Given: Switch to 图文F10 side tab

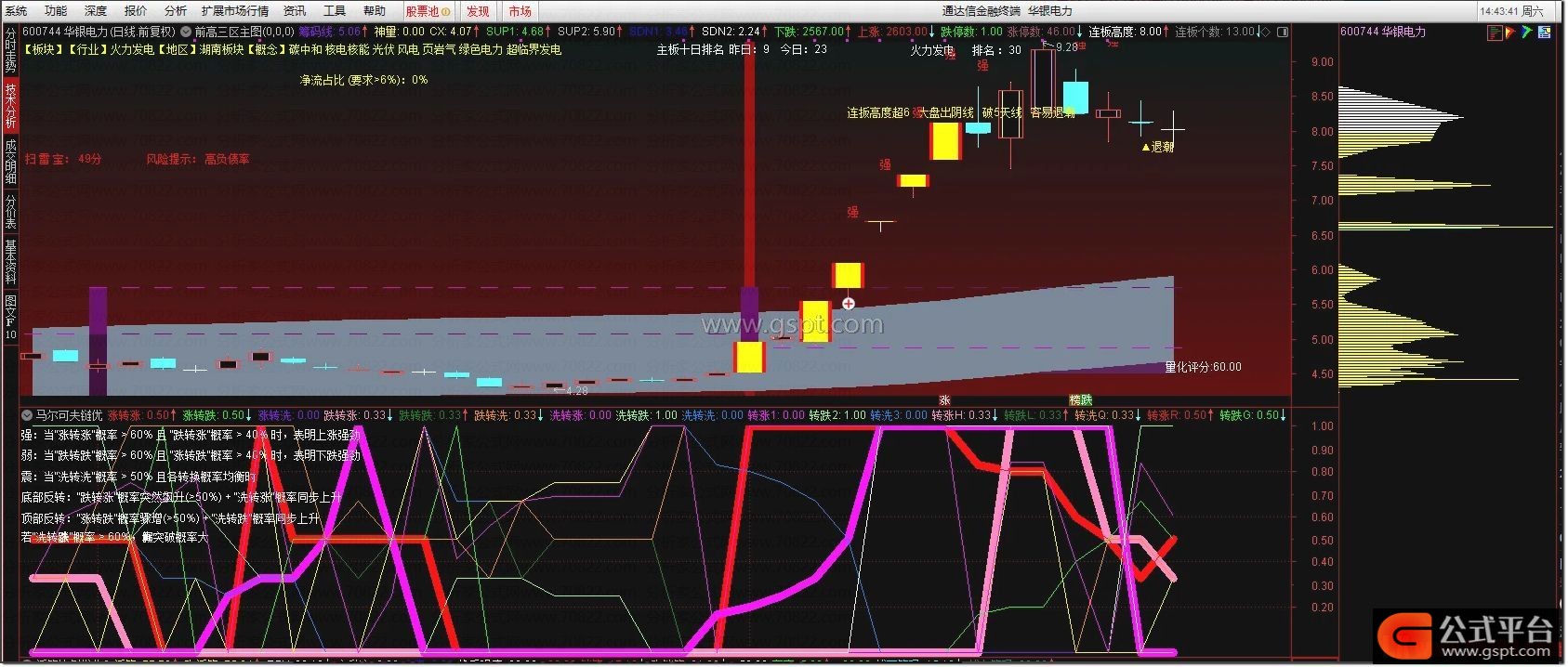Looking at the screenshot, I should [x=10, y=318].
